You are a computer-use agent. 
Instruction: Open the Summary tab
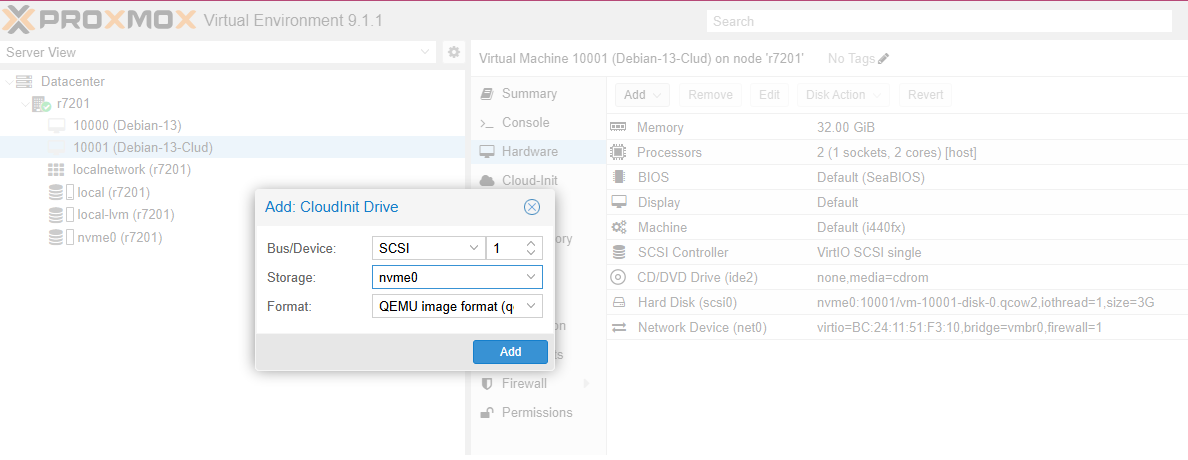click(x=529, y=94)
